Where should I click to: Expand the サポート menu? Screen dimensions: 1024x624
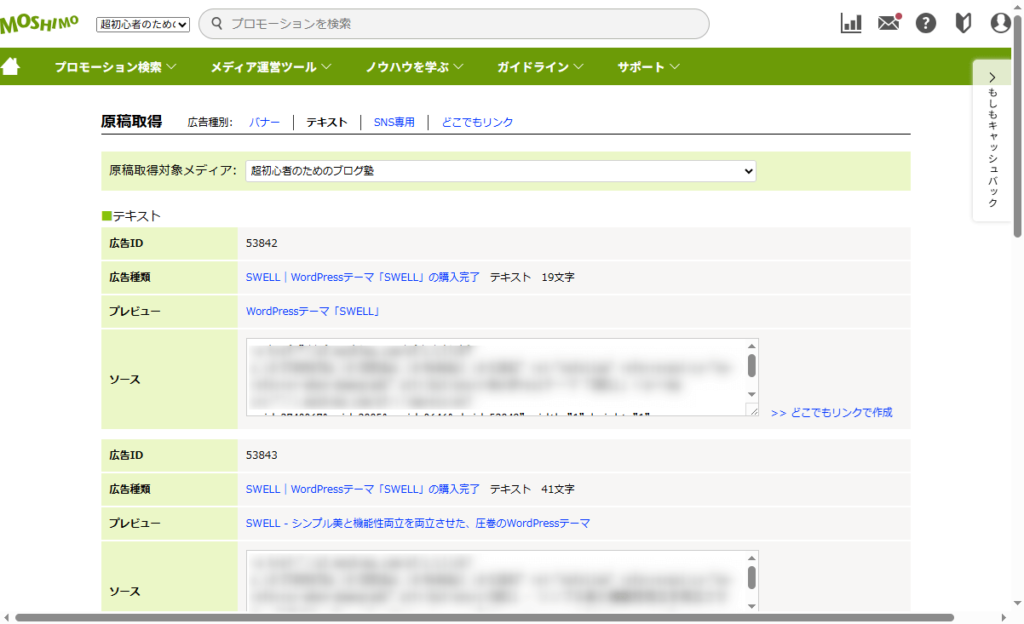[x=648, y=67]
